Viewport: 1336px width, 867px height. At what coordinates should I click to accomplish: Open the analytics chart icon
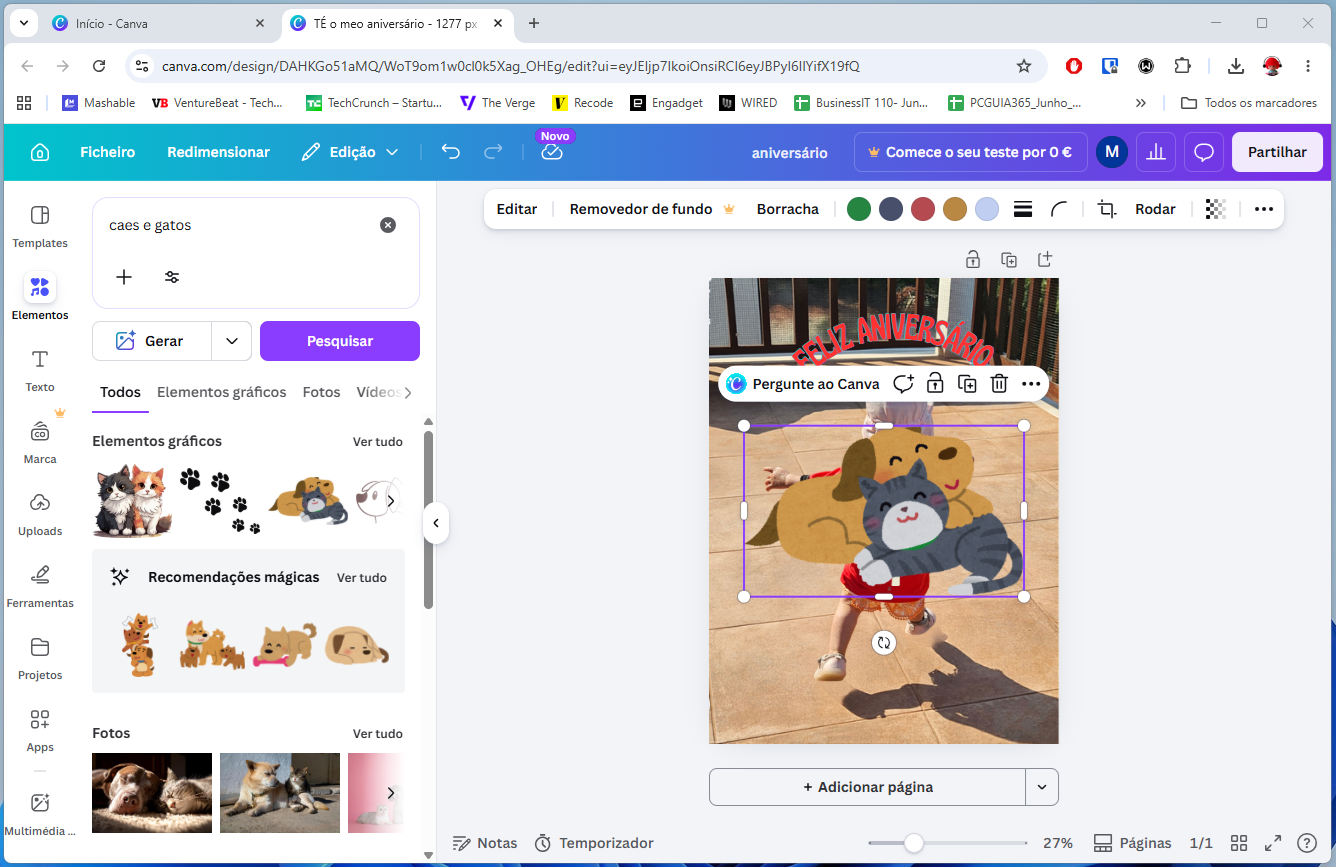tap(1156, 152)
